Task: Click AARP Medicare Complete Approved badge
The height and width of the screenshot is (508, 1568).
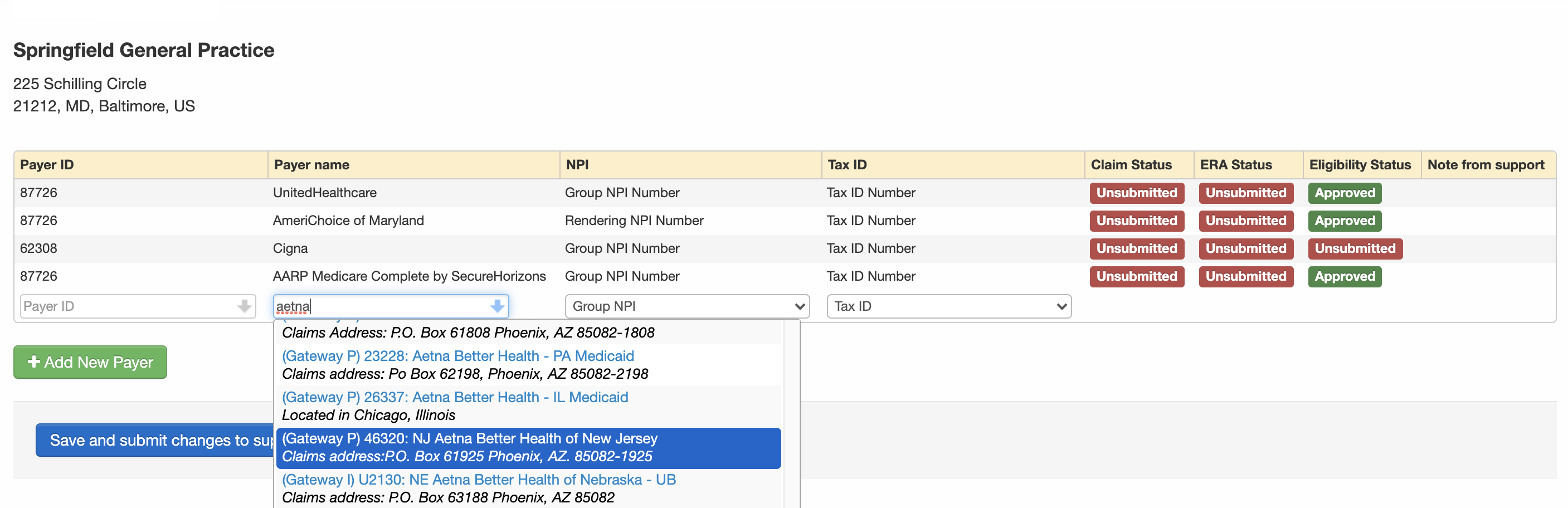Action: (1345, 277)
